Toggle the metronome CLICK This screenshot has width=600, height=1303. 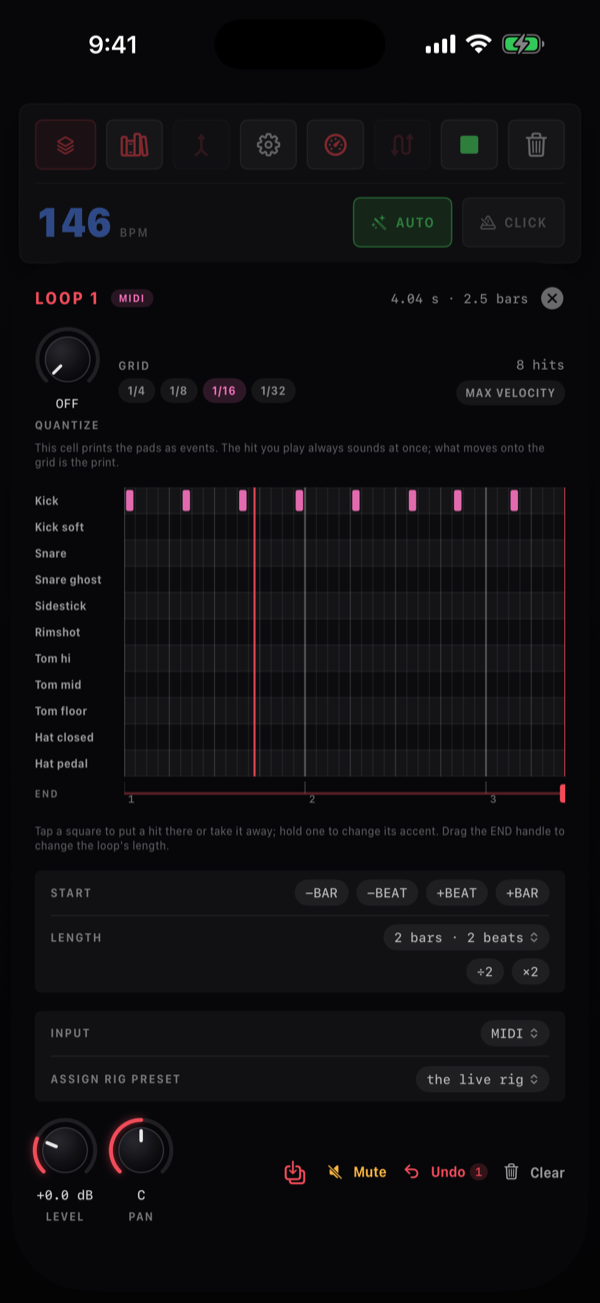point(513,222)
